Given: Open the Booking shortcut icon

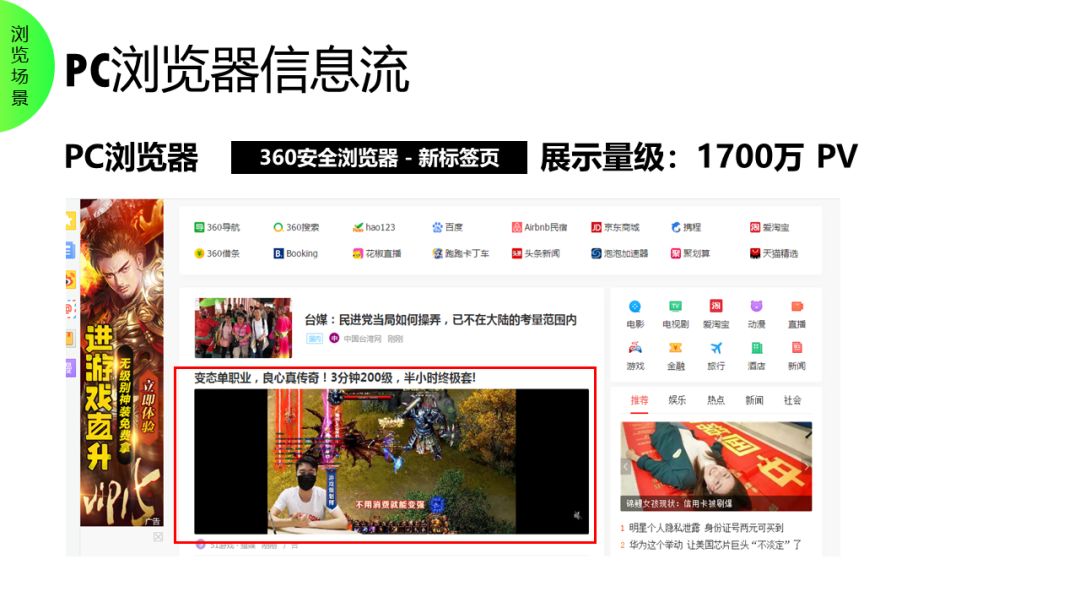Looking at the screenshot, I should pyautogui.click(x=278, y=253).
